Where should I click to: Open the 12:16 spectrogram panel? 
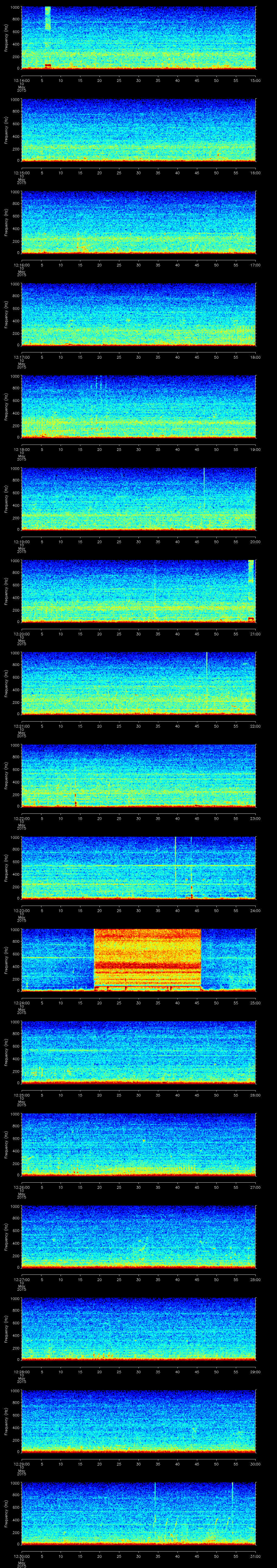pos(138,222)
